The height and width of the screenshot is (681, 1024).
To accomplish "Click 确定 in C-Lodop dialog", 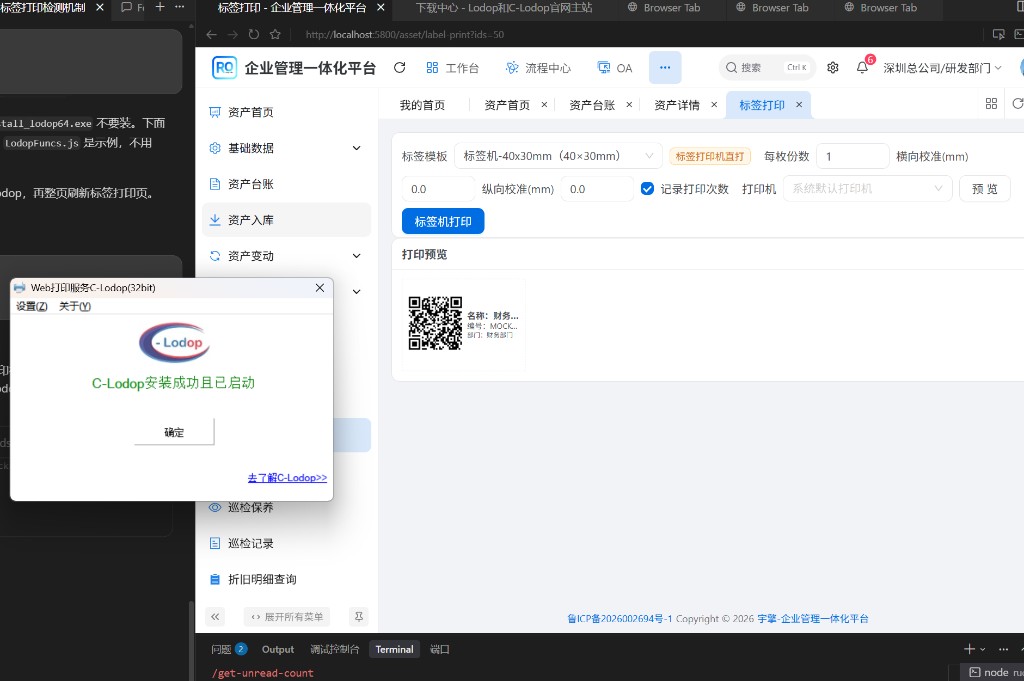I will pyautogui.click(x=174, y=432).
